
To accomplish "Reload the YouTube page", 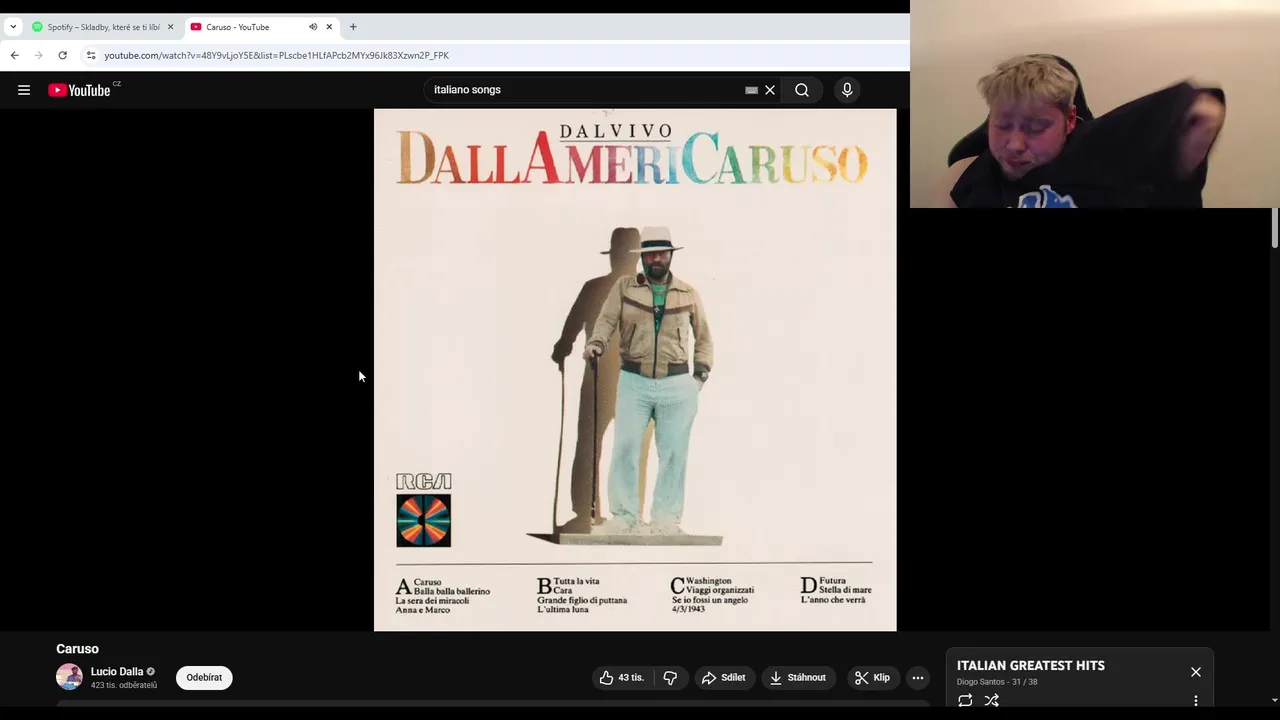I will [x=62, y=55].
